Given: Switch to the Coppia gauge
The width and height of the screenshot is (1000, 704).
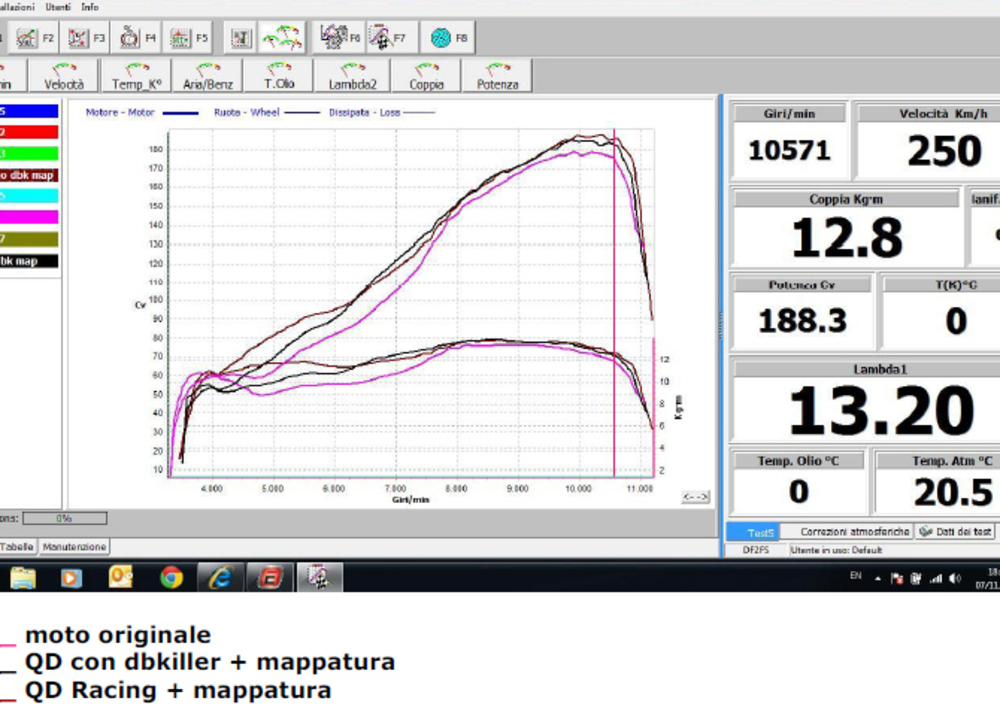Looking at the screenshot, I should 427,77.
